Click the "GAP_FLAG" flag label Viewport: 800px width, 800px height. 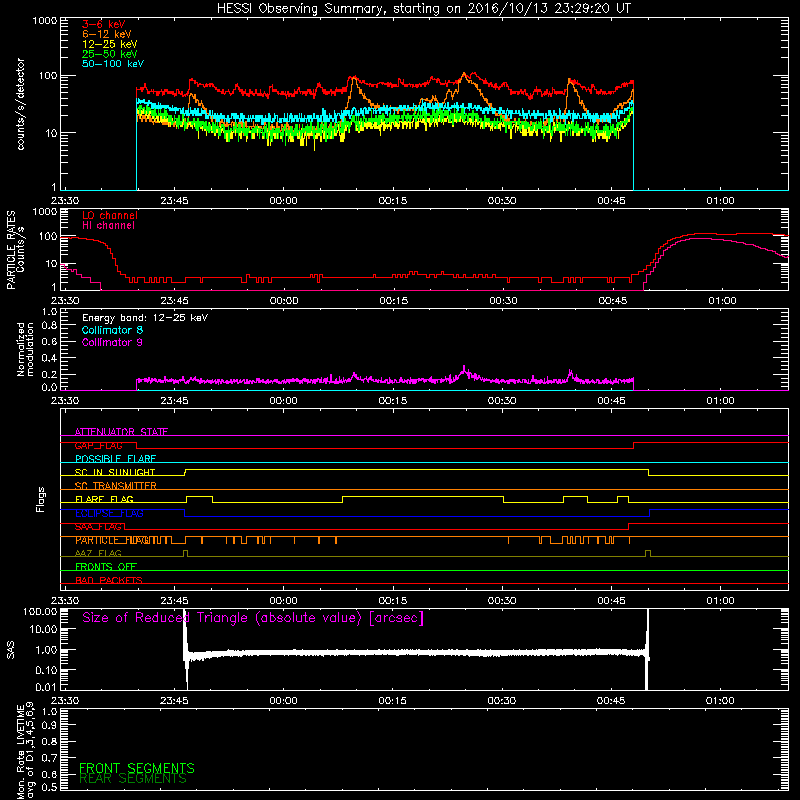pos(99,445)
